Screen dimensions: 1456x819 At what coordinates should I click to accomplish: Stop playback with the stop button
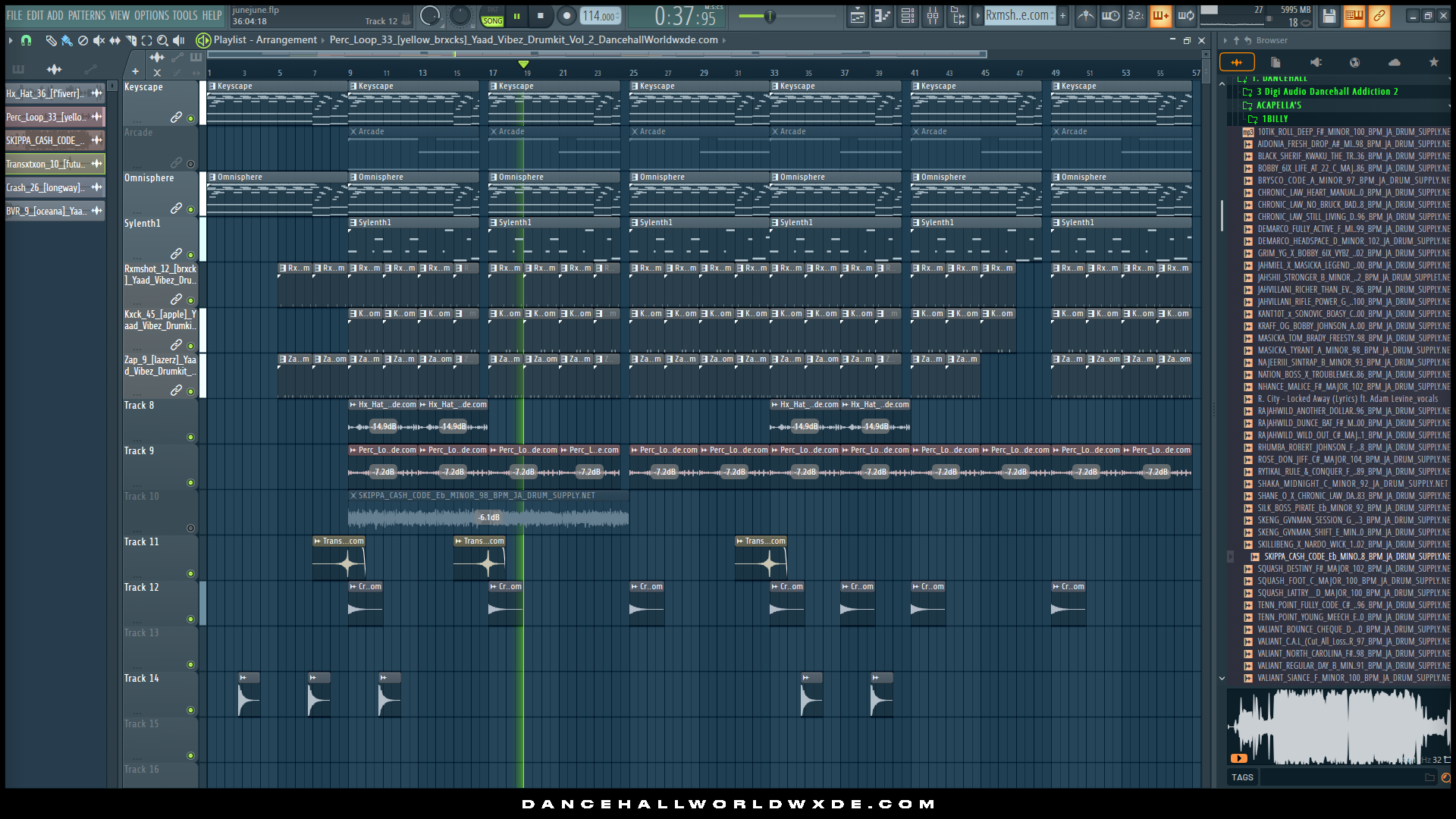540,16
